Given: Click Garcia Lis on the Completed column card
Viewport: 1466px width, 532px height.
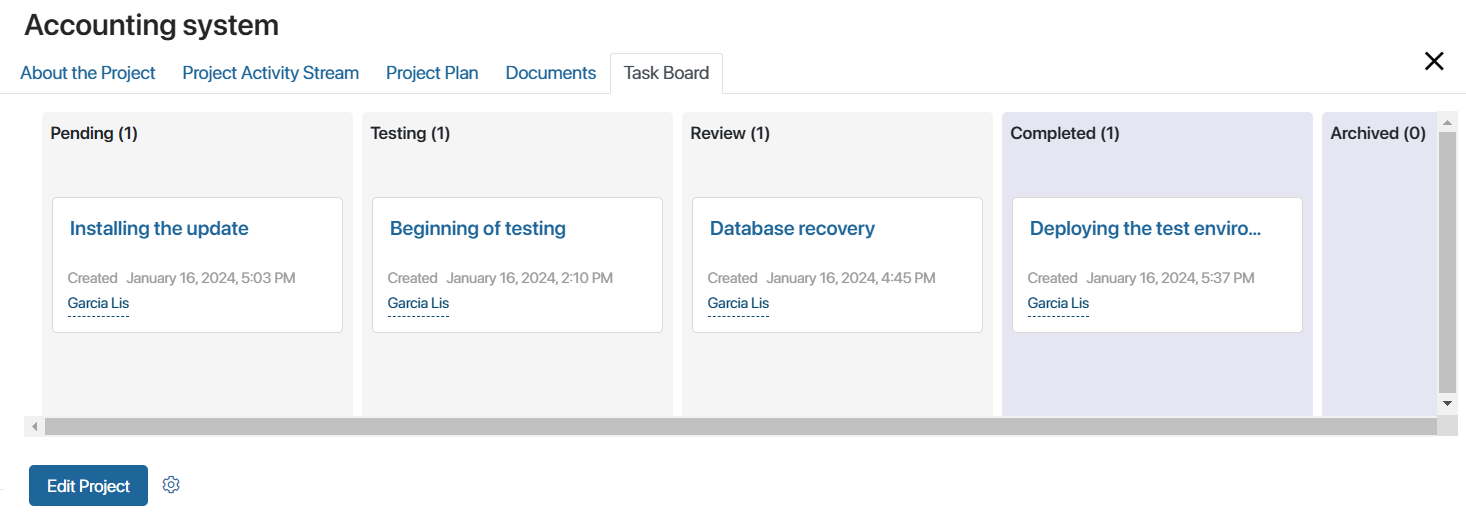Looking at the screenshot, I should pos(1058,303).
